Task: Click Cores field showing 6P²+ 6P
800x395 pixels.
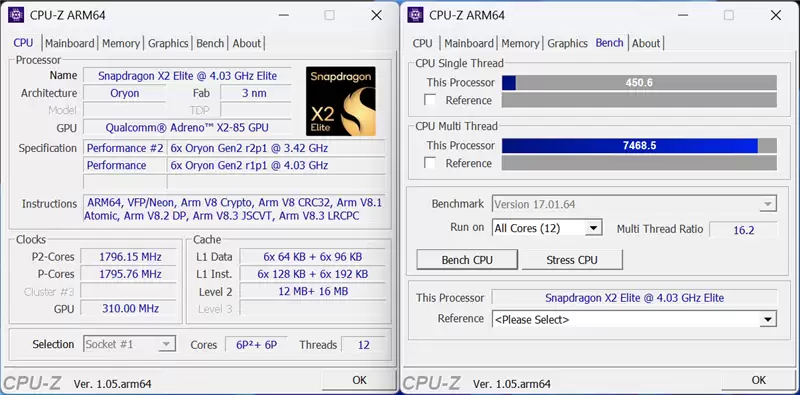Action: [256, 344]
